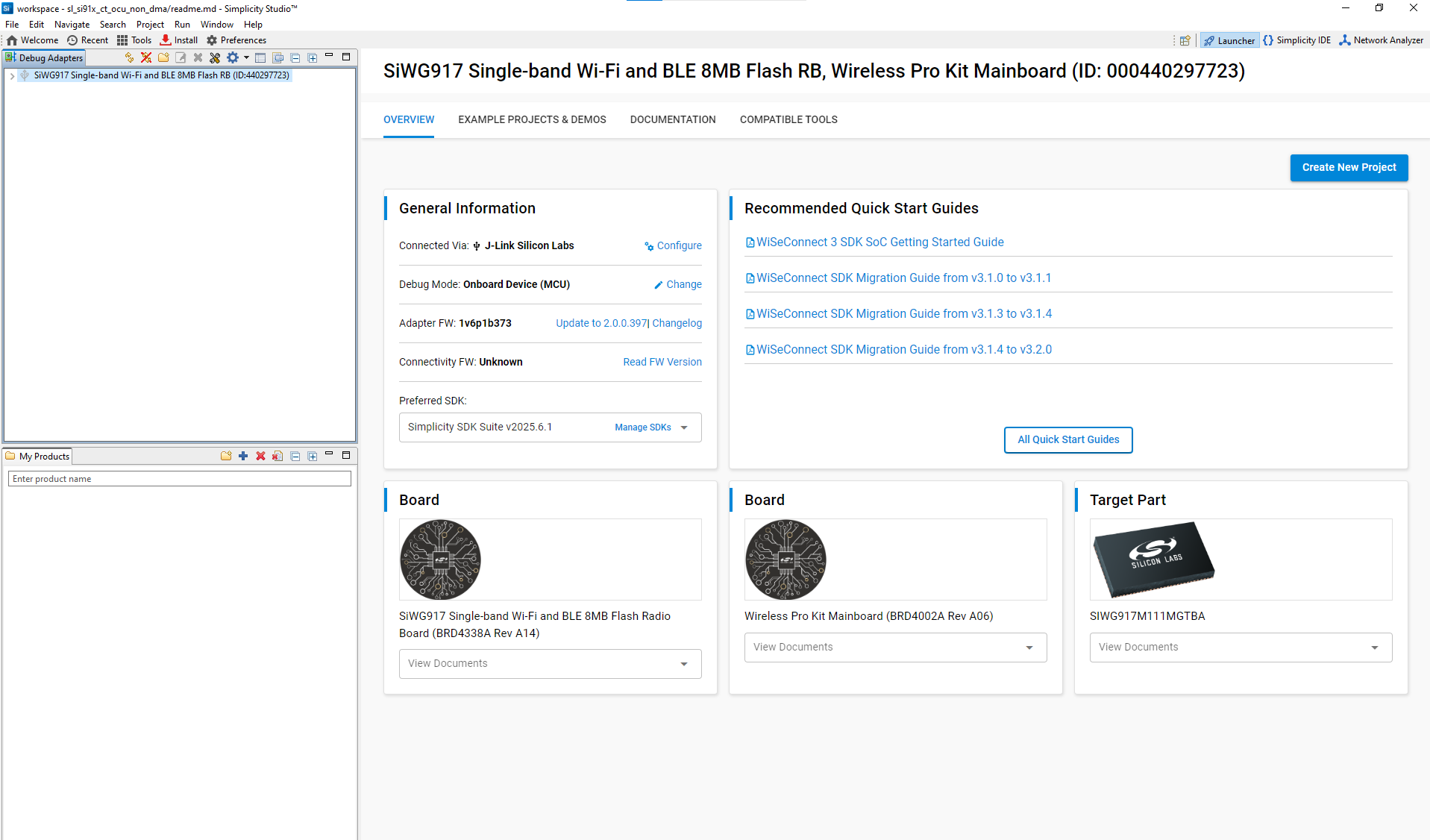Open the Project menu
Image resolution: width=1430 pixels, height=840 pixels.
tap(149, 25)
